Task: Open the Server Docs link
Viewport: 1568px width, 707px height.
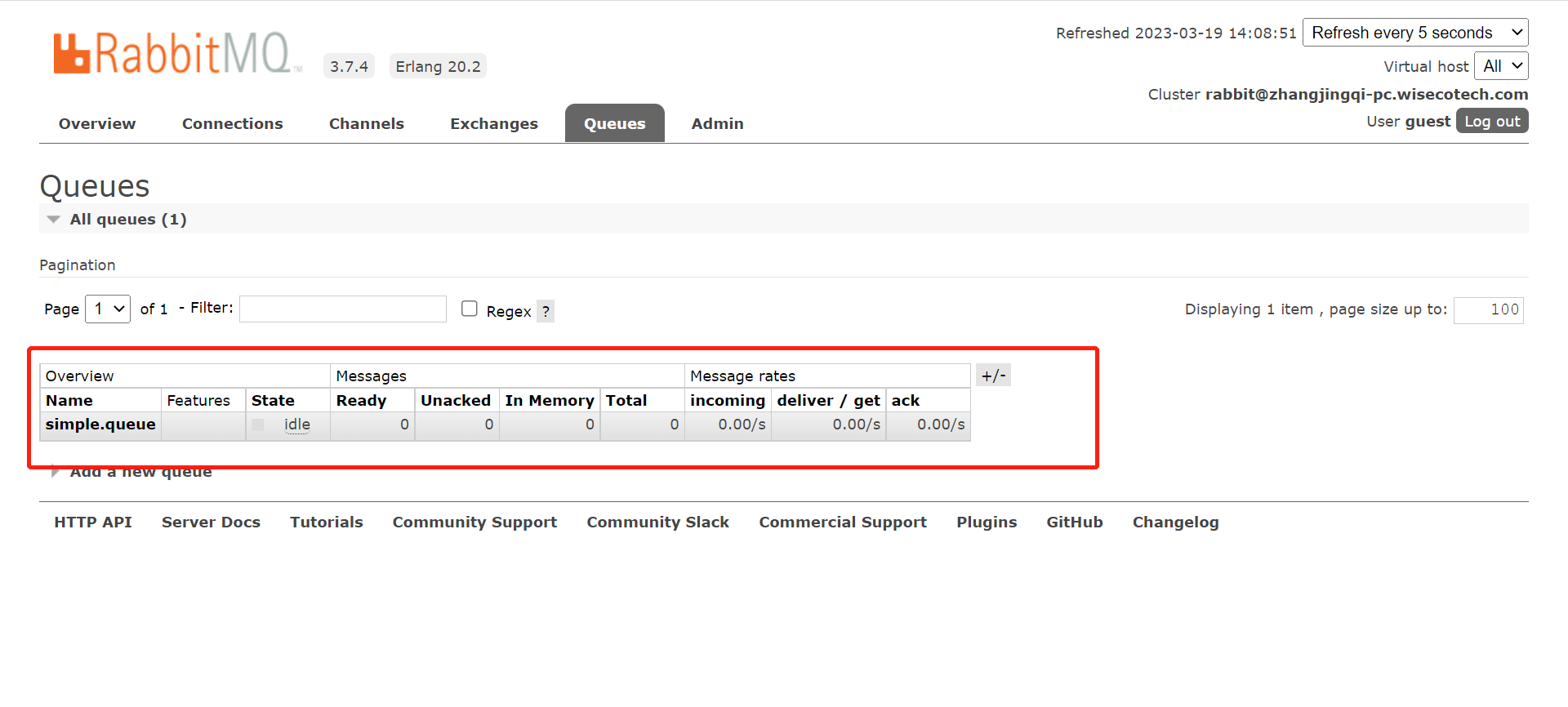Action: pos(211,522)
